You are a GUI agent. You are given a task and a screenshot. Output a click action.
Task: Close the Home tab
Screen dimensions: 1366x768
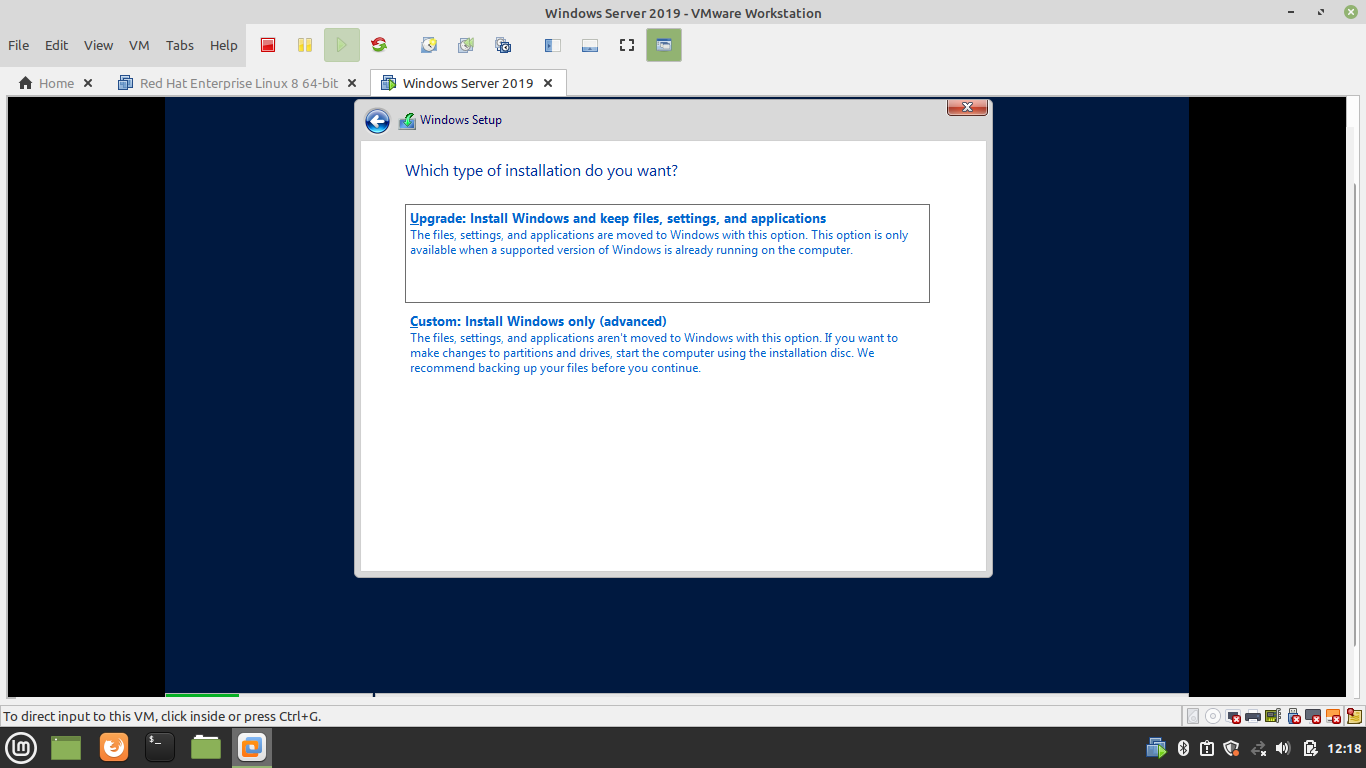coord(88,83)
